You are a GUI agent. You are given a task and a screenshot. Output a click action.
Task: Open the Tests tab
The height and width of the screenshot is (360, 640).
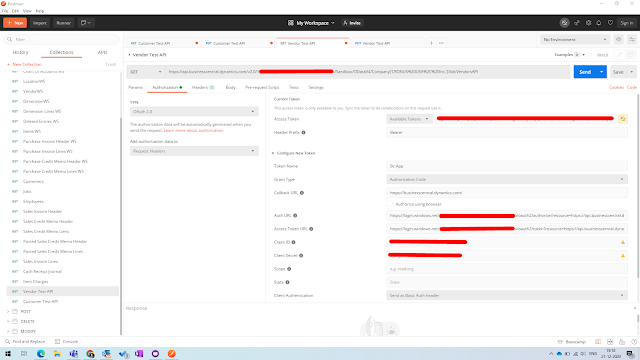pos(294,87)
